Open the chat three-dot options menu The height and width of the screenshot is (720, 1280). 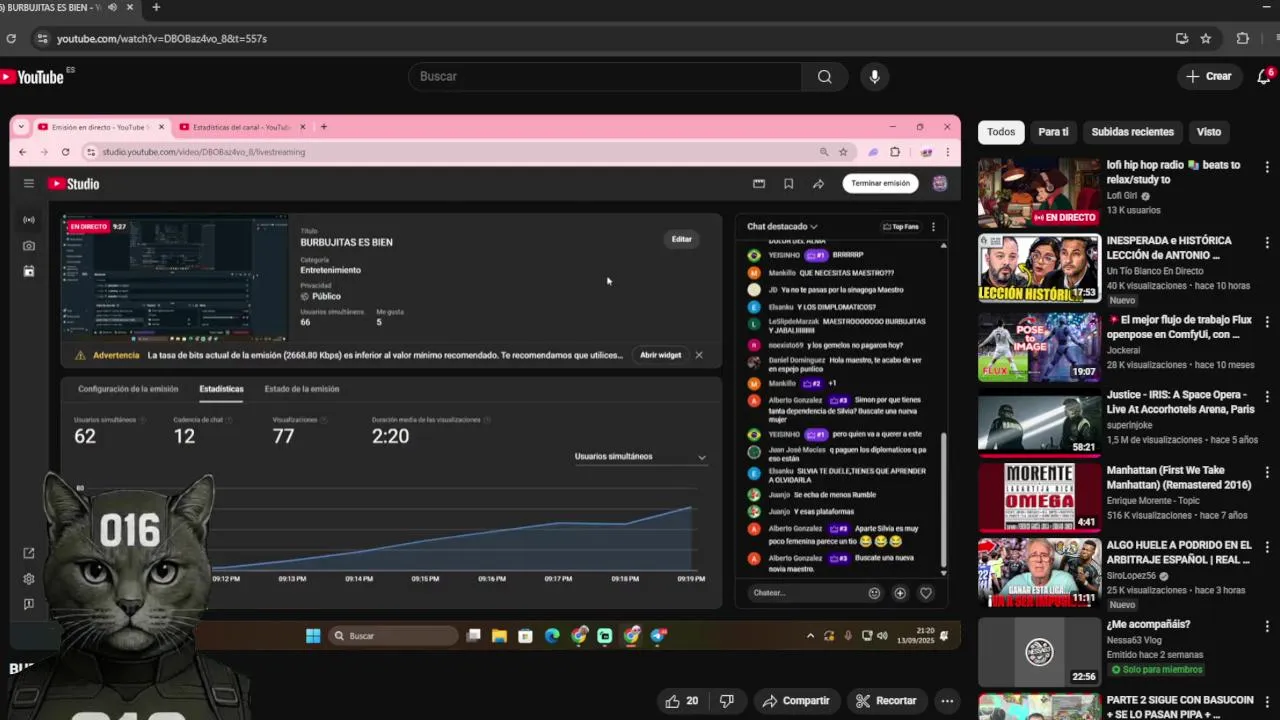933,227
